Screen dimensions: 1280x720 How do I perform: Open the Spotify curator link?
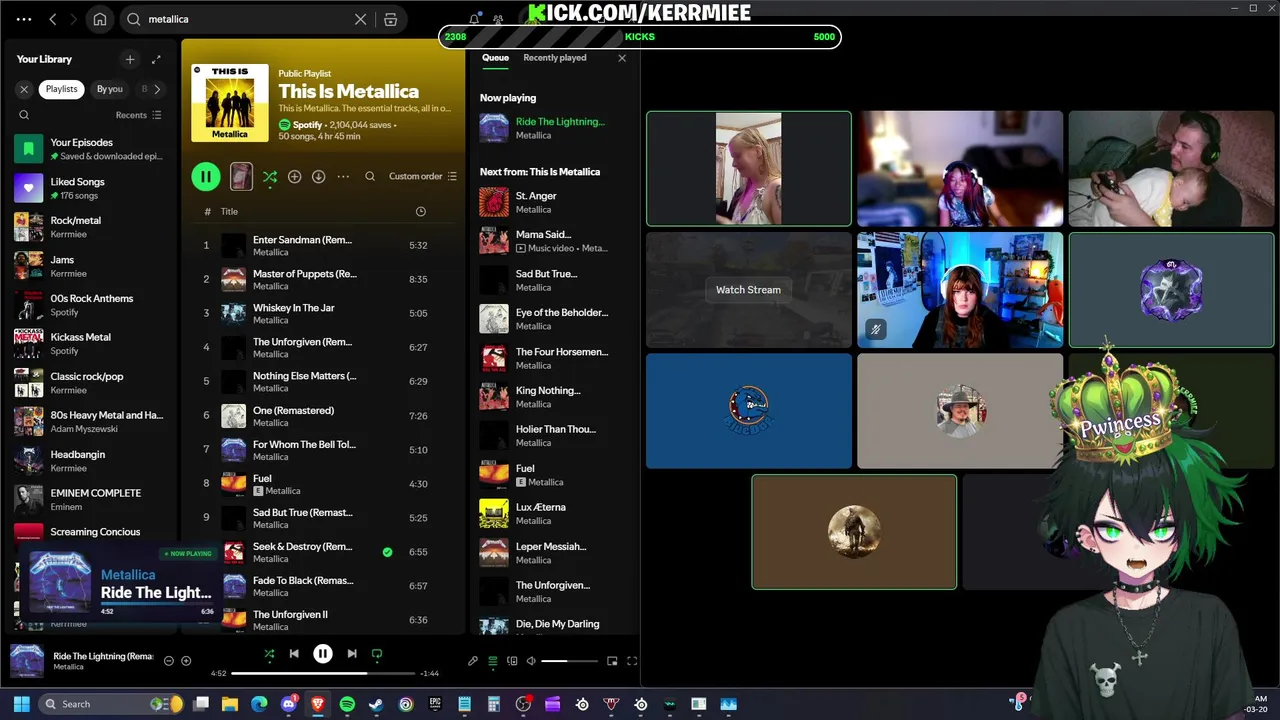[x=307, y=125]
